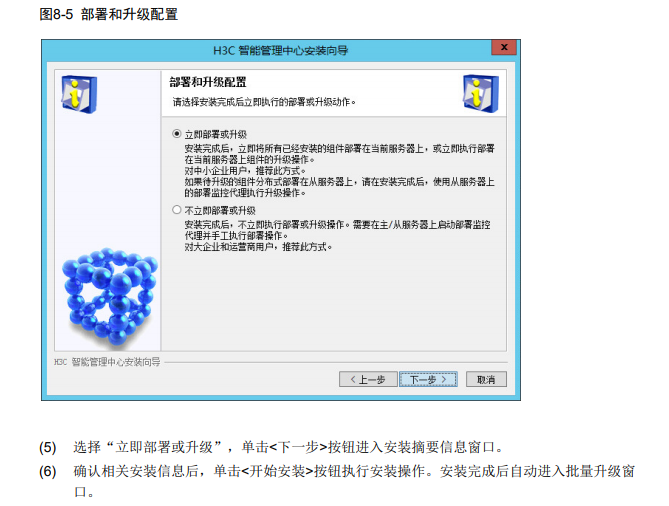The image size is (669, 506).
Task: Click the info book icon at top right
Action: pos(480,93)
